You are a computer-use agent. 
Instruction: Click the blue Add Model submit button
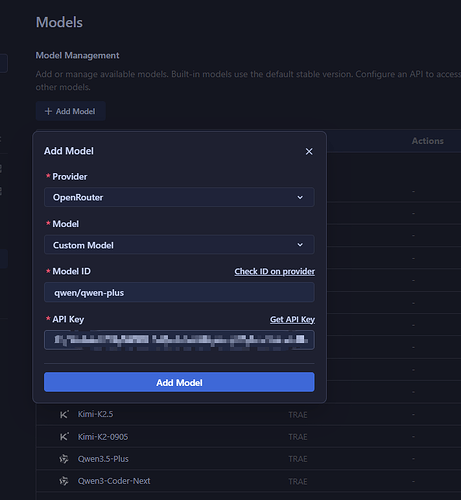179,382
